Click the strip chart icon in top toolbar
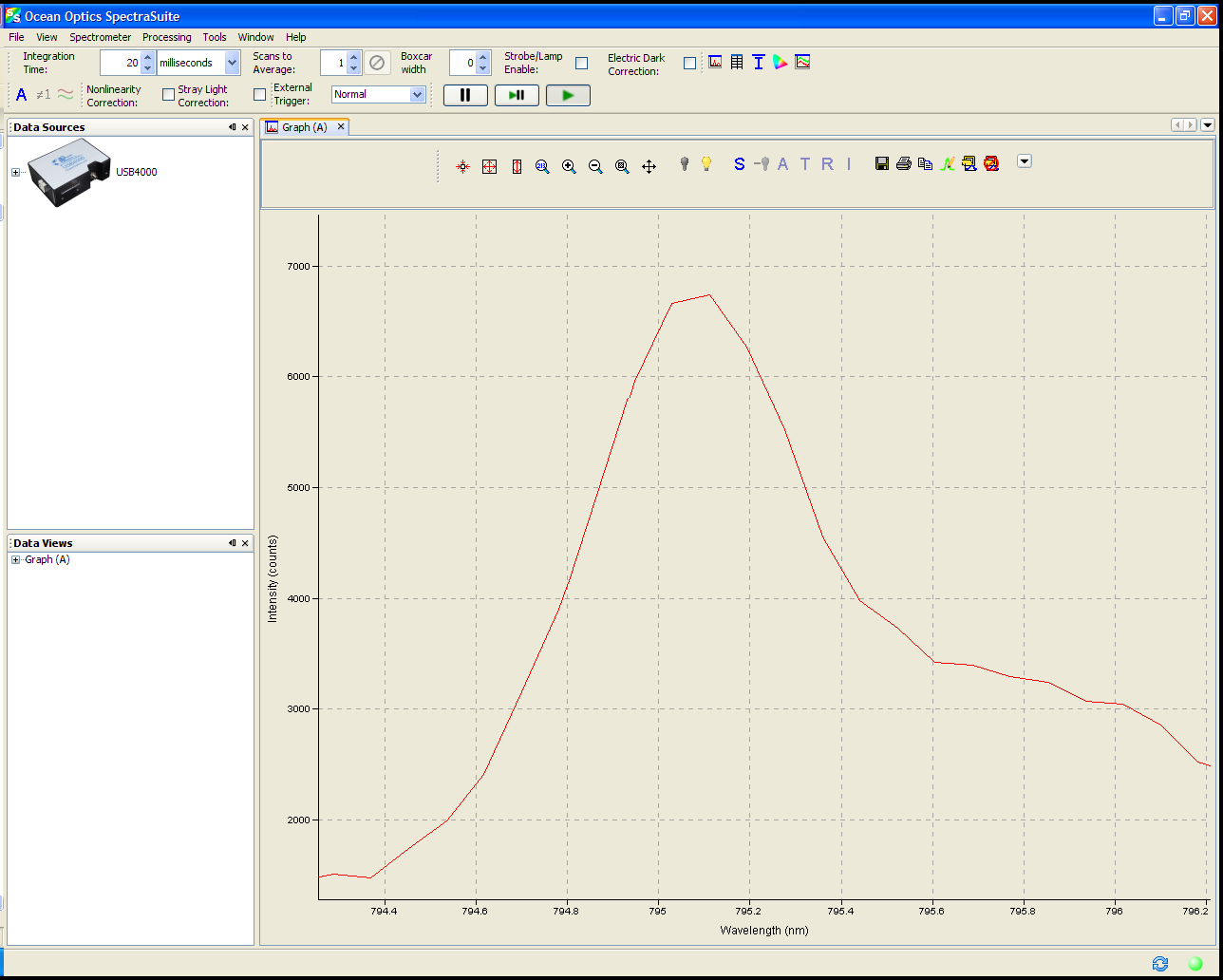1223x980 pixels. 802,62
